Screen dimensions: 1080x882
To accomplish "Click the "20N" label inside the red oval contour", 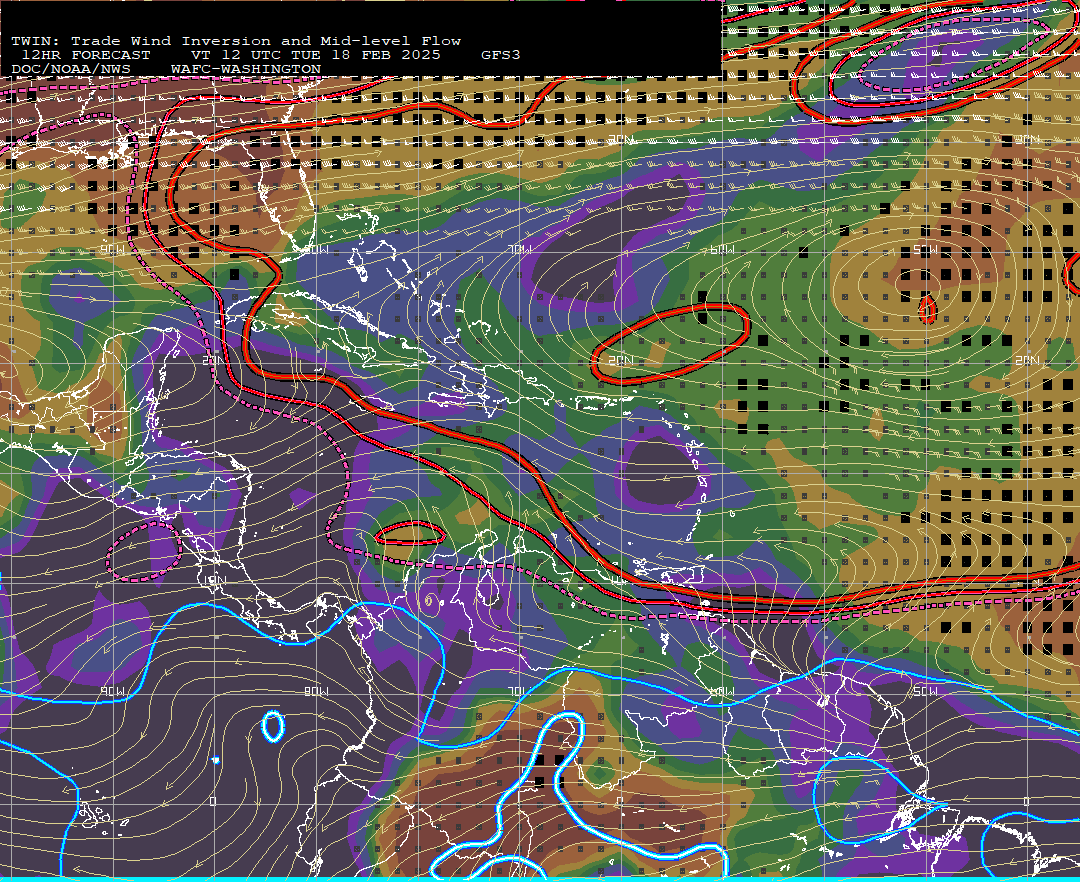I will tap(620, 360).
